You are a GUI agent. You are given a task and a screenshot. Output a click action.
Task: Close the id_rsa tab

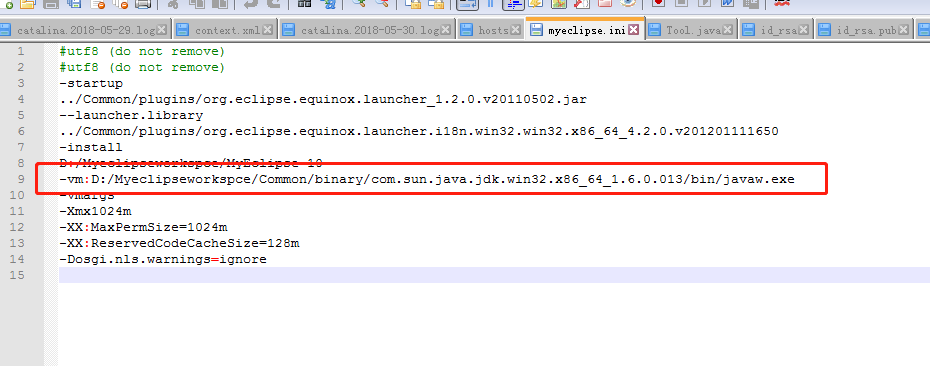pos(804,30)
